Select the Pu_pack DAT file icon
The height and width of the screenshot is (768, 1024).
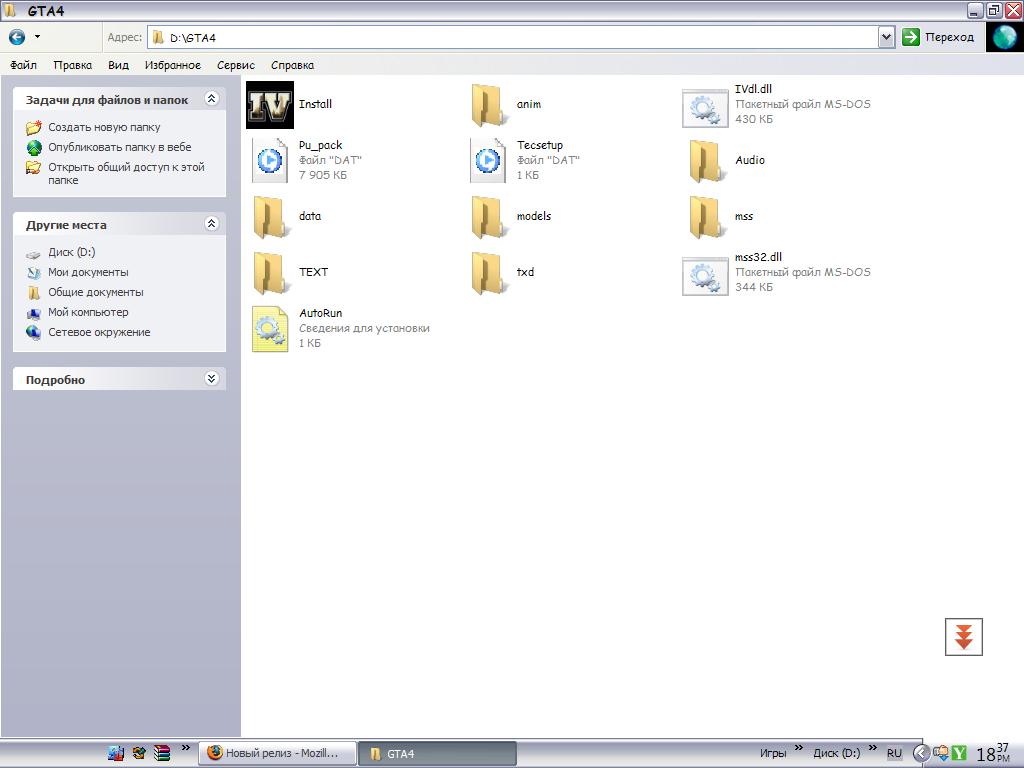point(270,161)
